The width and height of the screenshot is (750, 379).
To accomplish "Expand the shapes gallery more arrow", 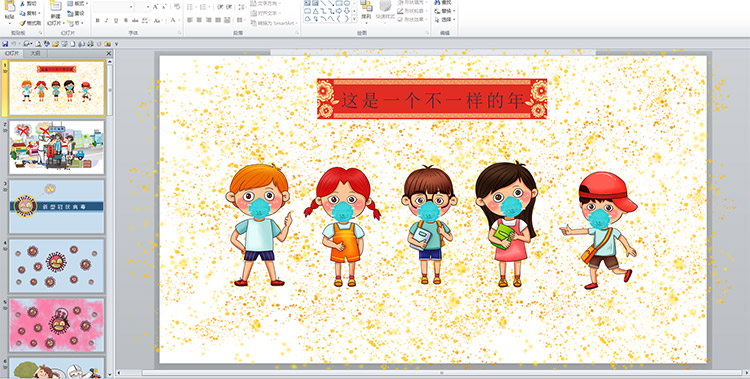I will click(x=354, y=19).
